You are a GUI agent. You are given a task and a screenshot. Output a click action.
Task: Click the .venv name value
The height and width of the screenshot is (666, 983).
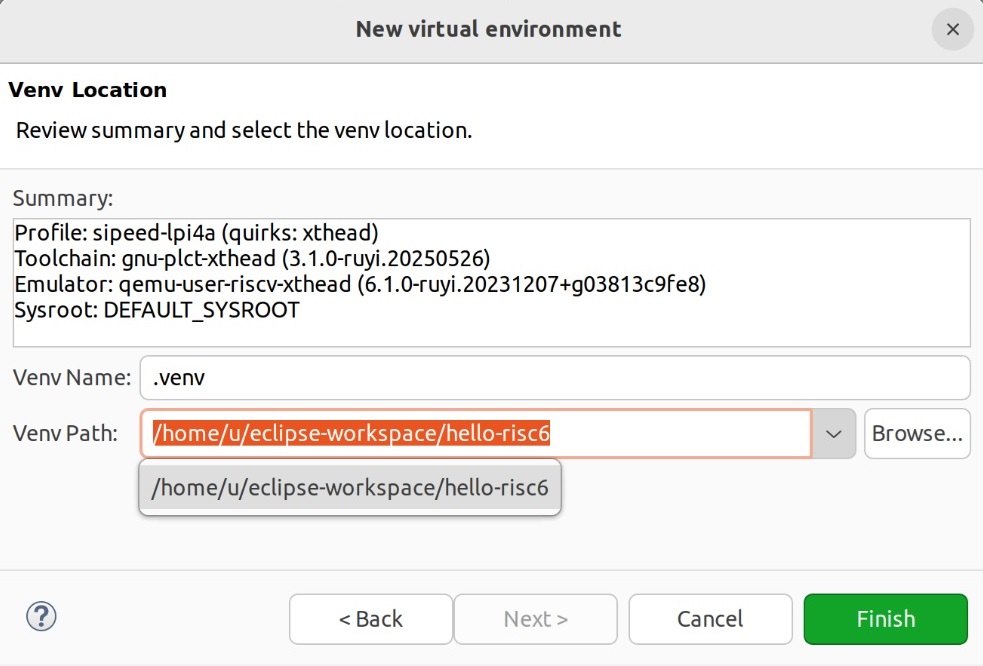180,377
